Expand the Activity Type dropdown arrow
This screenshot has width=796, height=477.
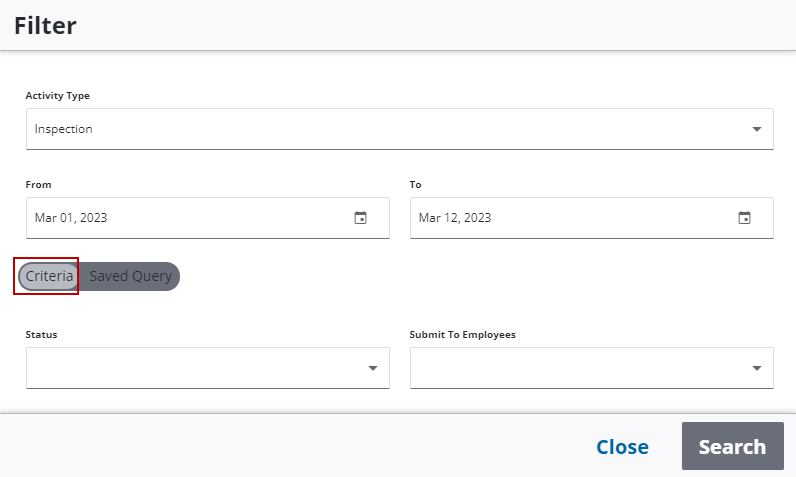(x=757, y=129)
